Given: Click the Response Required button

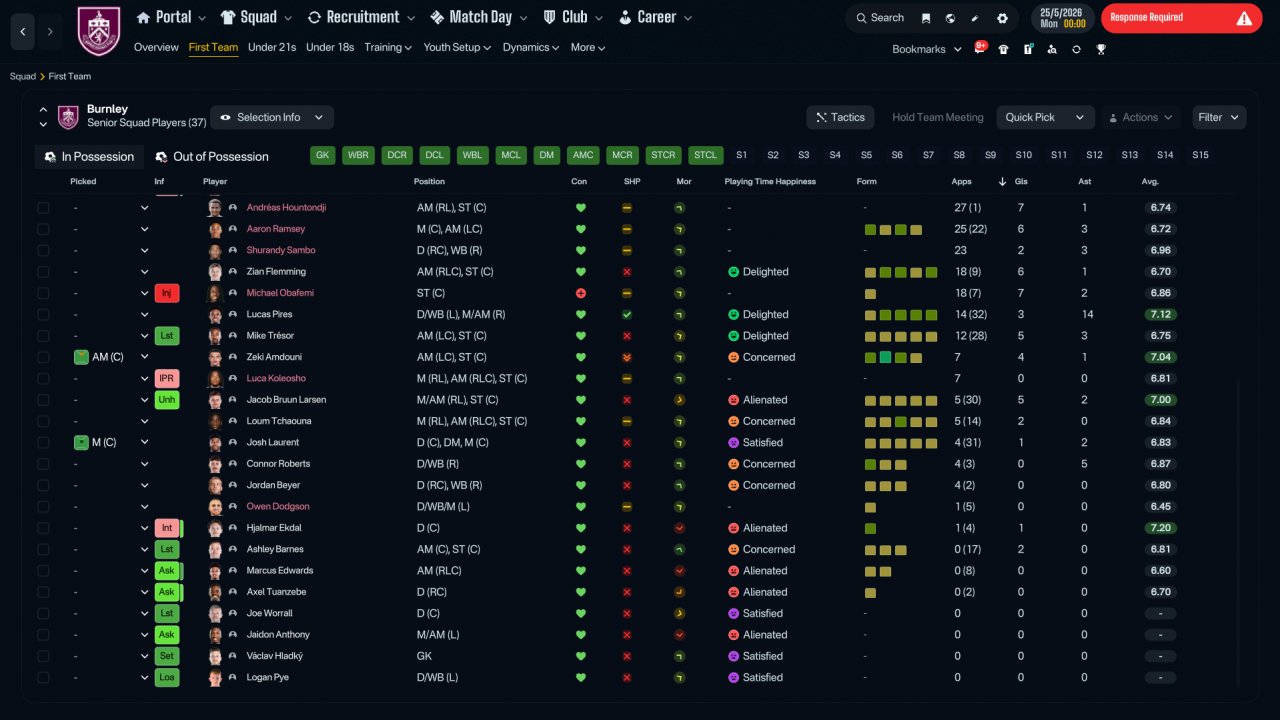Looking at the screenshot, I should pos(1181,18).
